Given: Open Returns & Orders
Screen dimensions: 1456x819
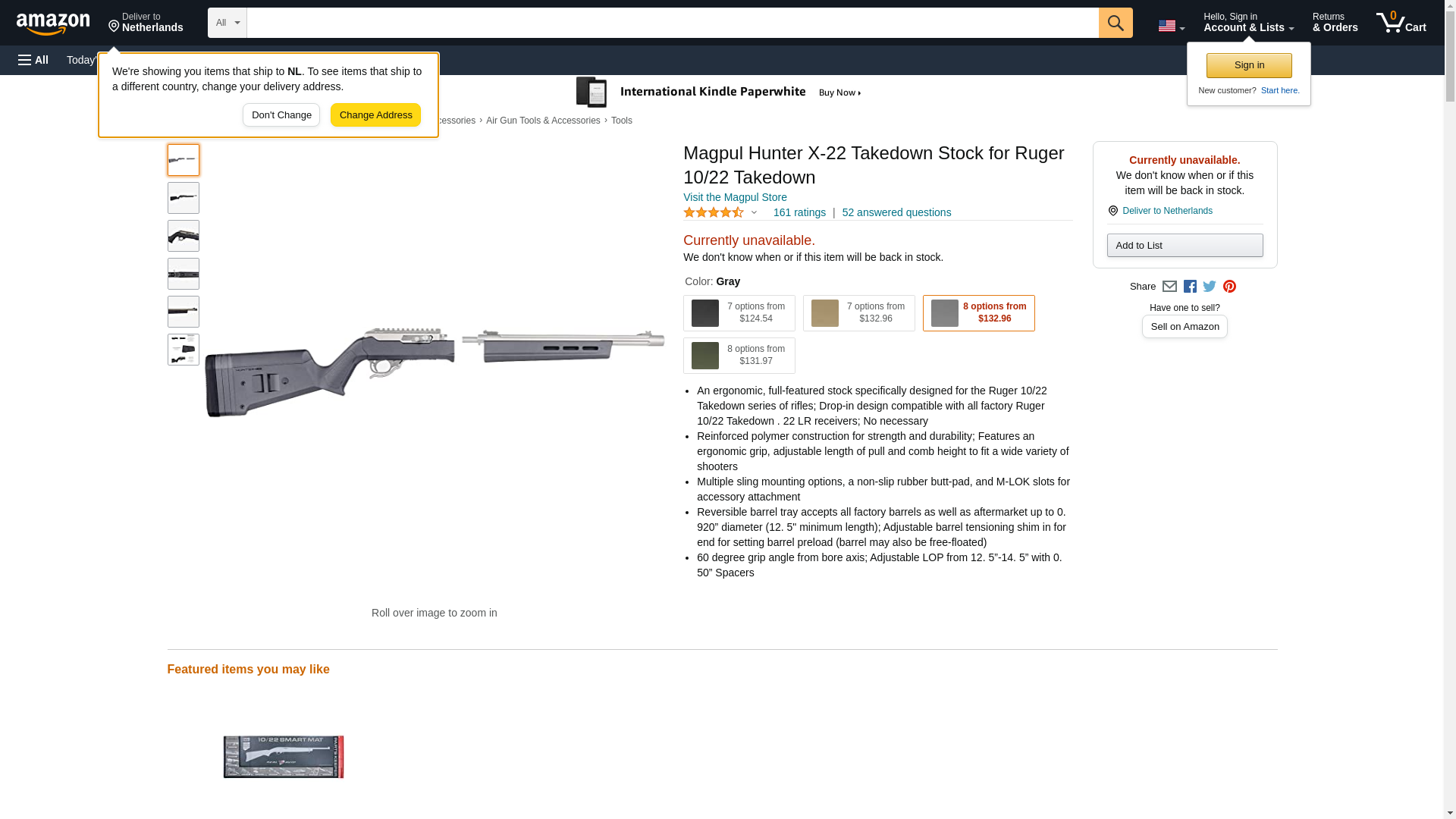Looking at the screenshot, I should (x=1335, y=23).
